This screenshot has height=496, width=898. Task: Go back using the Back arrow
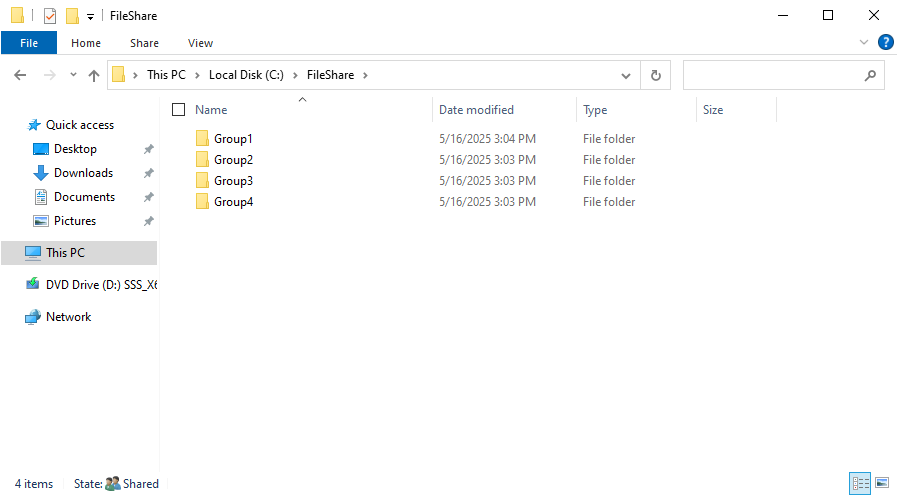(x=20, y=75)
